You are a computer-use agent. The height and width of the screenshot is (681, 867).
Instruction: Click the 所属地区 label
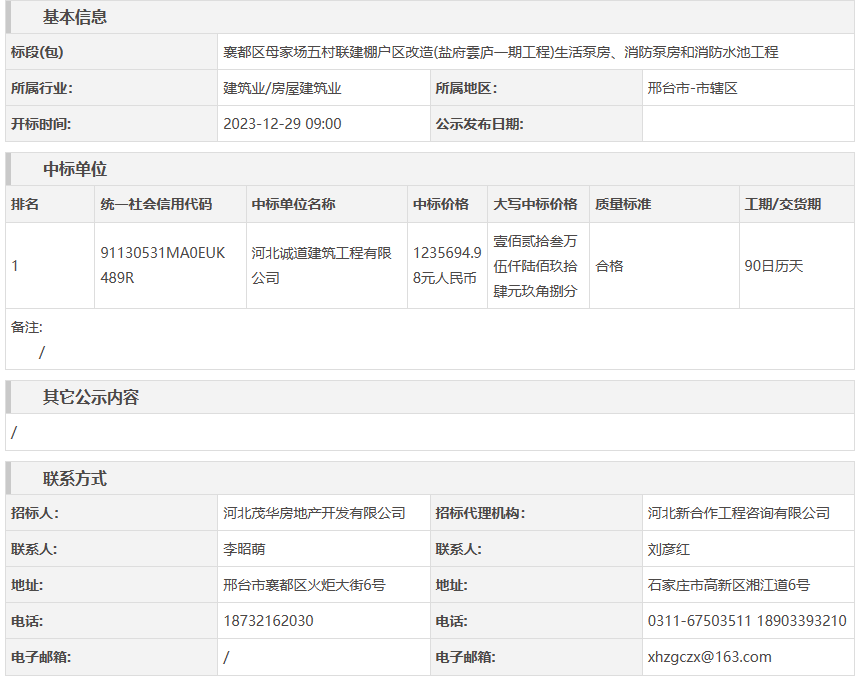[466, 88]
